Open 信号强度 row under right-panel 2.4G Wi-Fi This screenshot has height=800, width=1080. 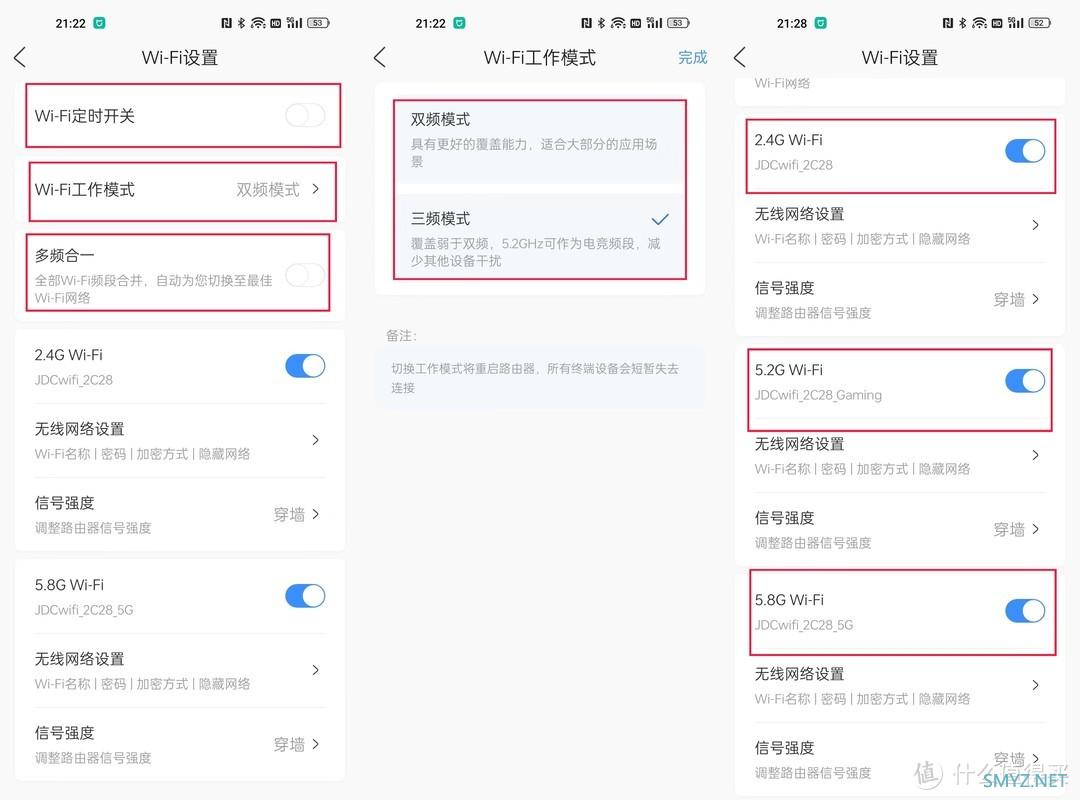pos(898,299)
